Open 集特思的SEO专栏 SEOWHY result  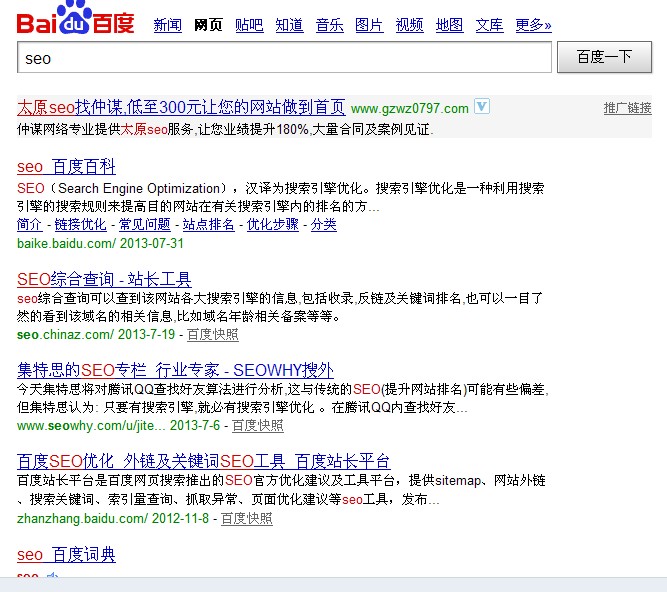pos(175,370)
